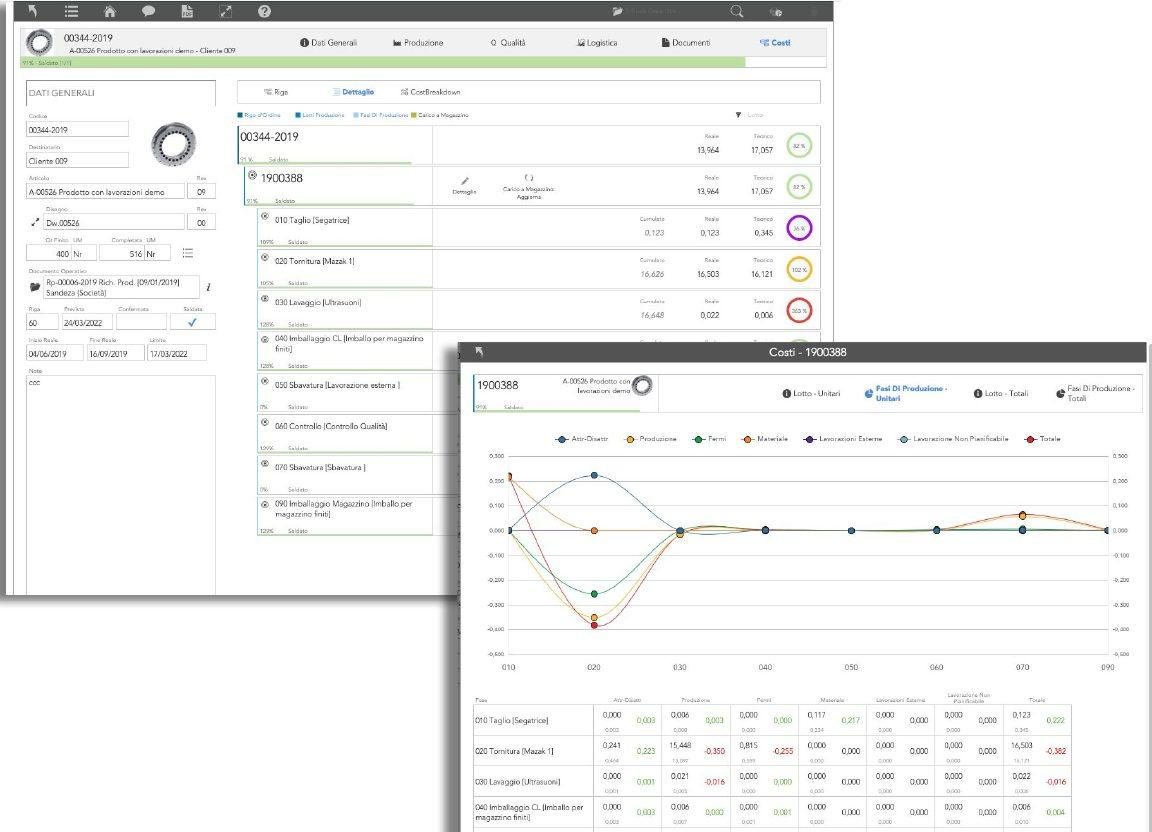Open the help question mark icon
This screenshot has width=1152, height=832.
pos(264,11)
